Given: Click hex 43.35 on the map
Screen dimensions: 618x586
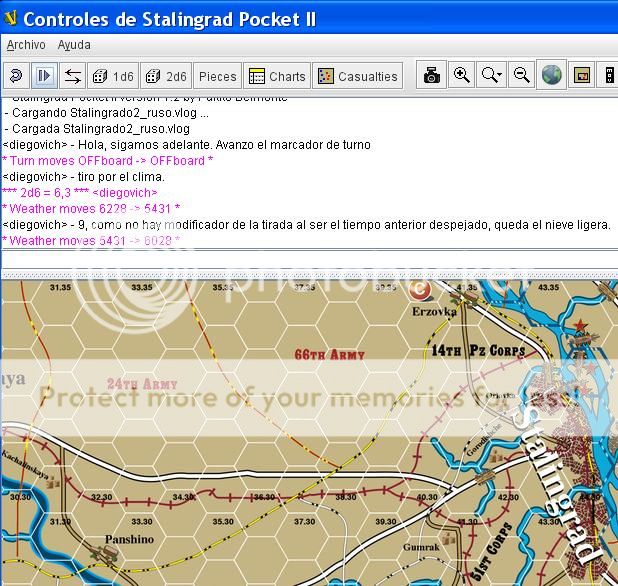Looking at the screenshot, I should point(549,287).
